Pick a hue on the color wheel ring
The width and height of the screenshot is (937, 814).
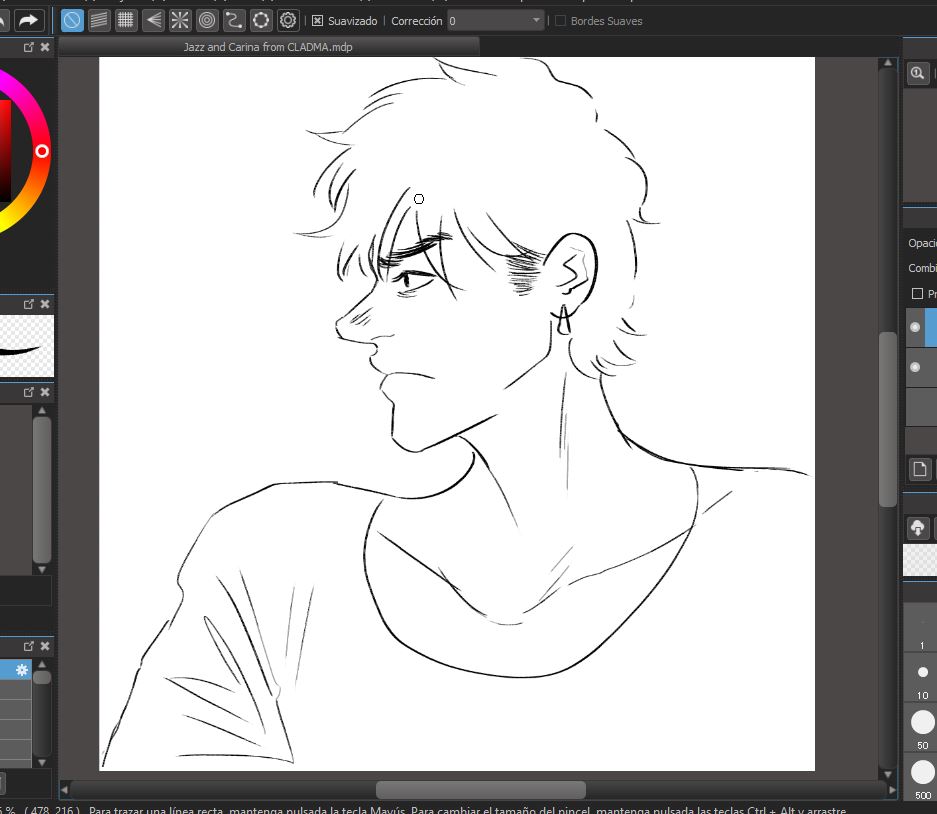coord(42,151)
